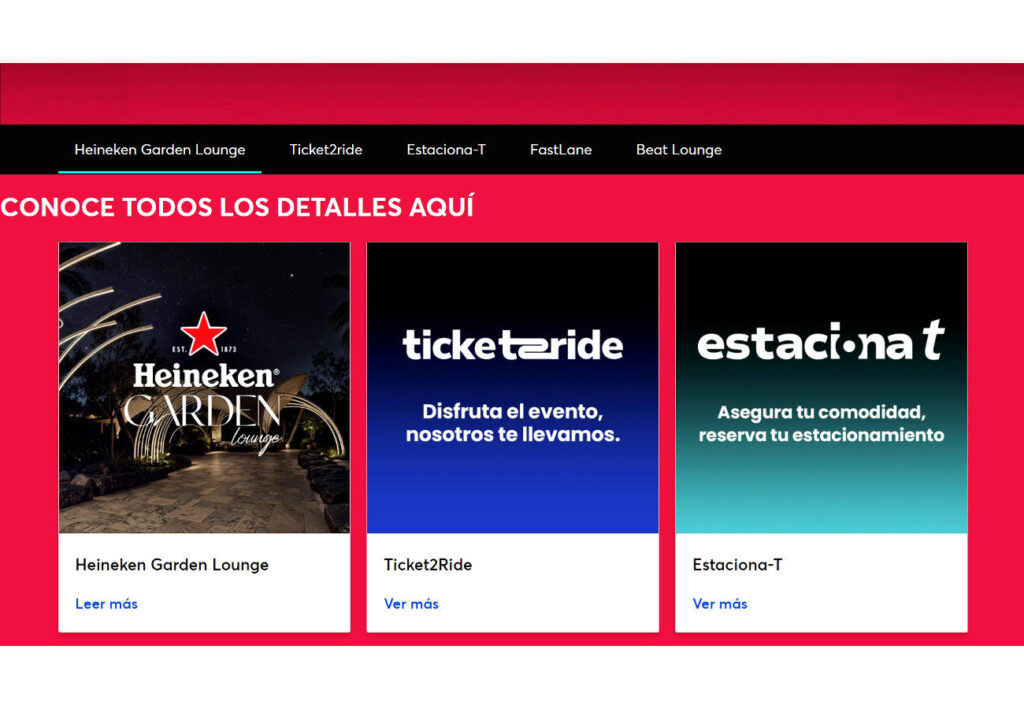Switch to the Ticket2ride tab
Viewport: 1024px width, 709px height.
click(326, 150)
